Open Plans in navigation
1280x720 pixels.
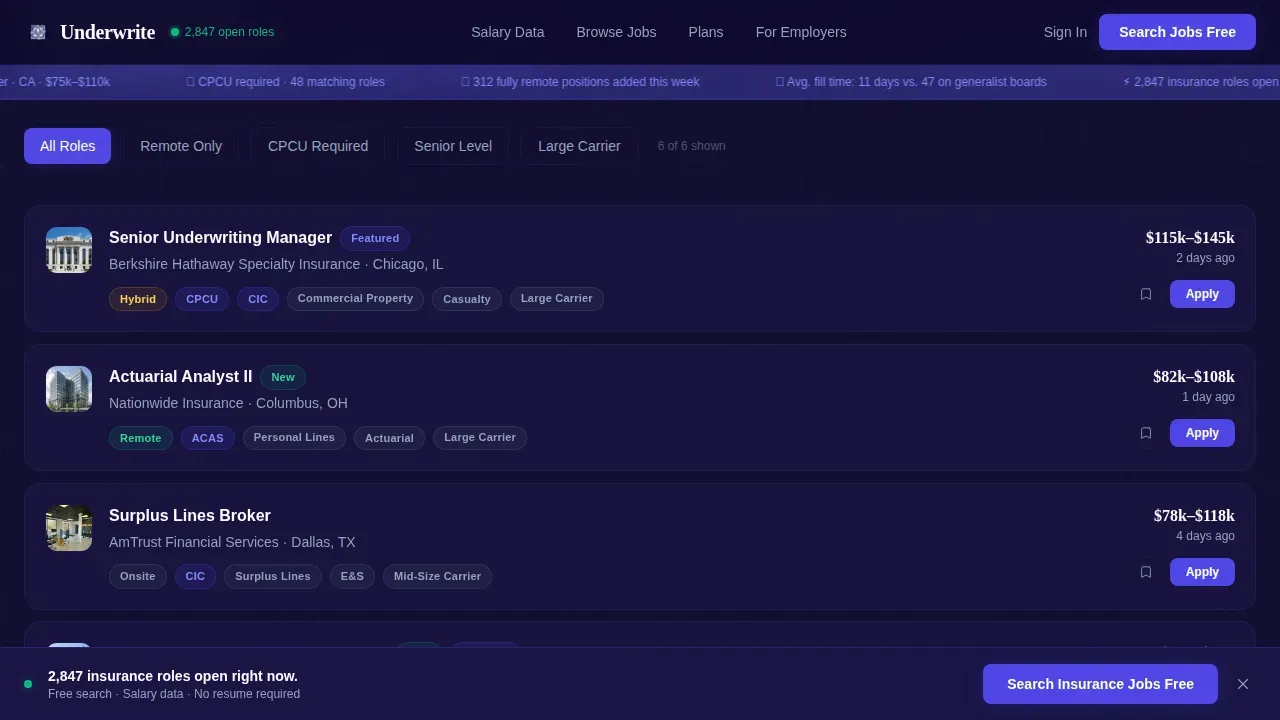point(706,32)
